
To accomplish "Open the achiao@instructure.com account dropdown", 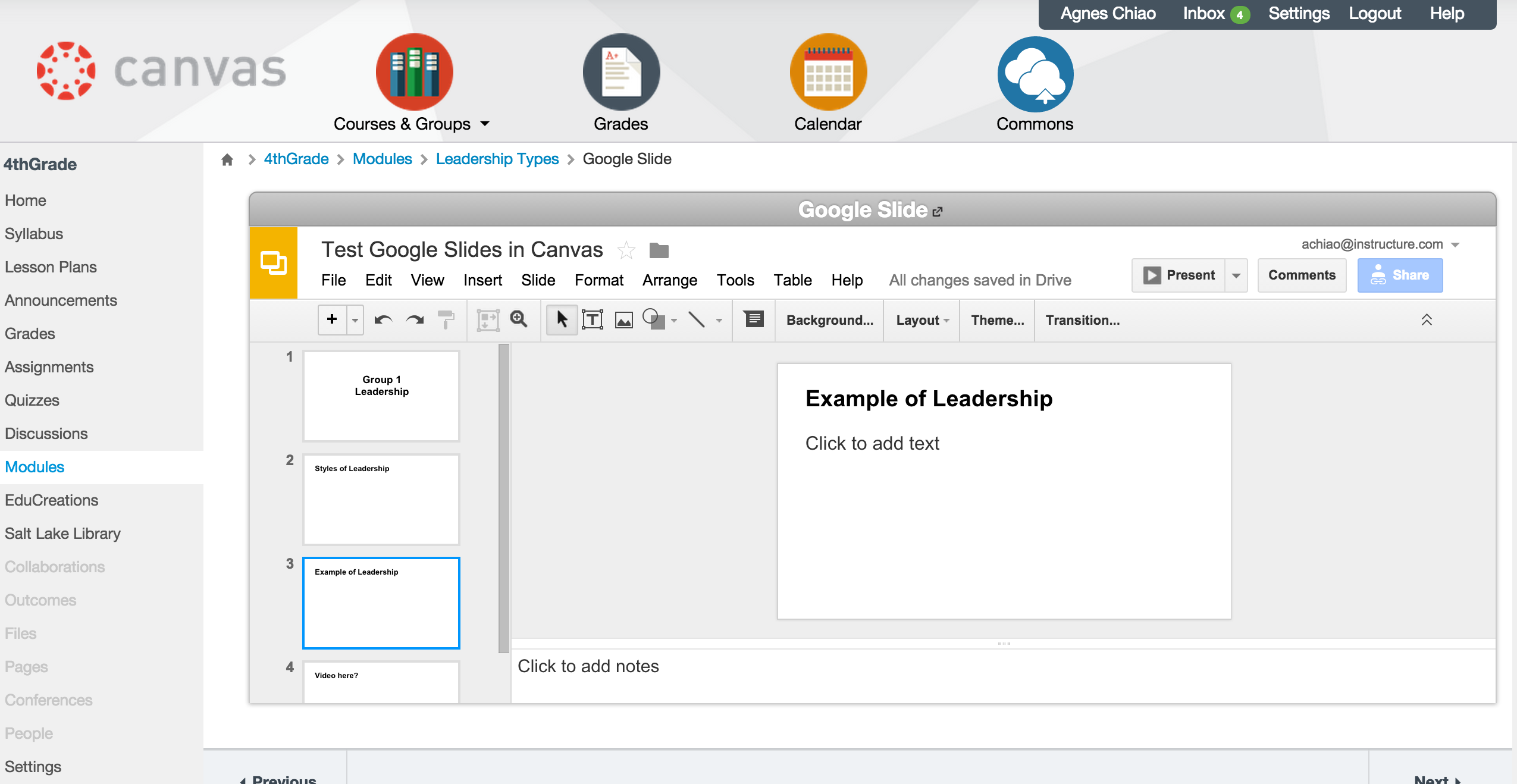I will click(x=1380, y=244).
